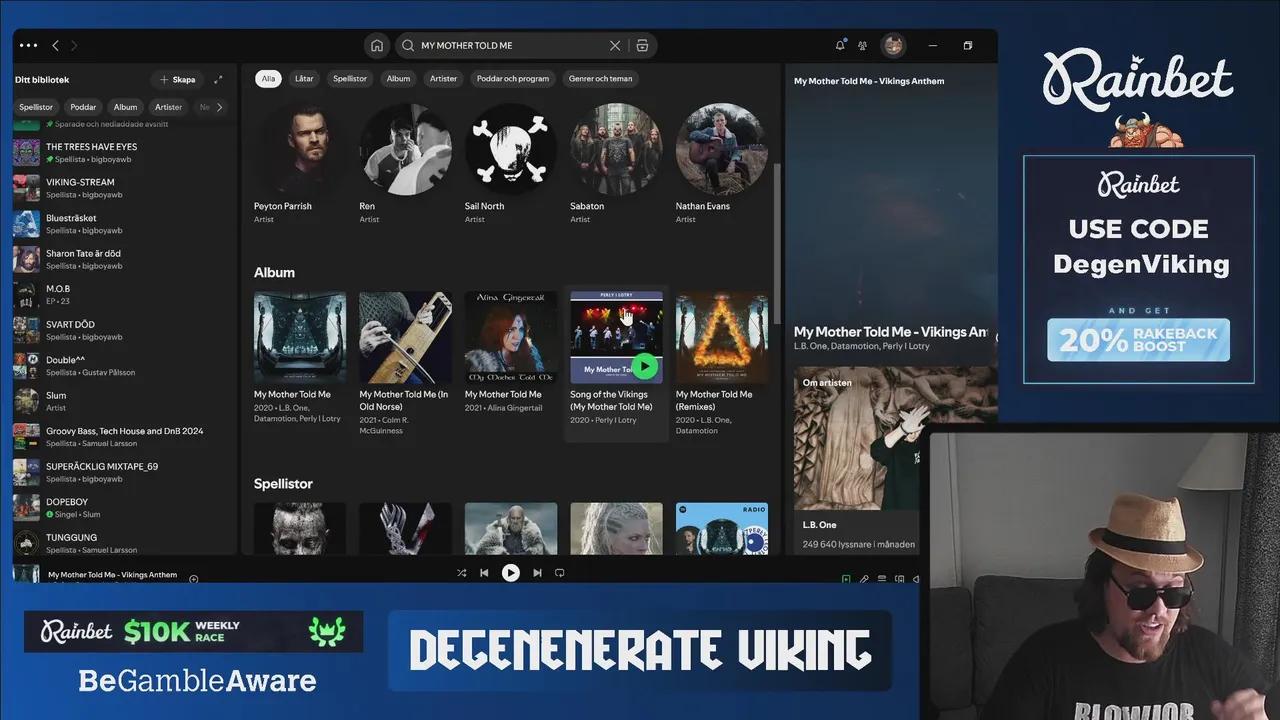
Task: Go to Spotify Home via the house icon
Action: pos(377,45)
